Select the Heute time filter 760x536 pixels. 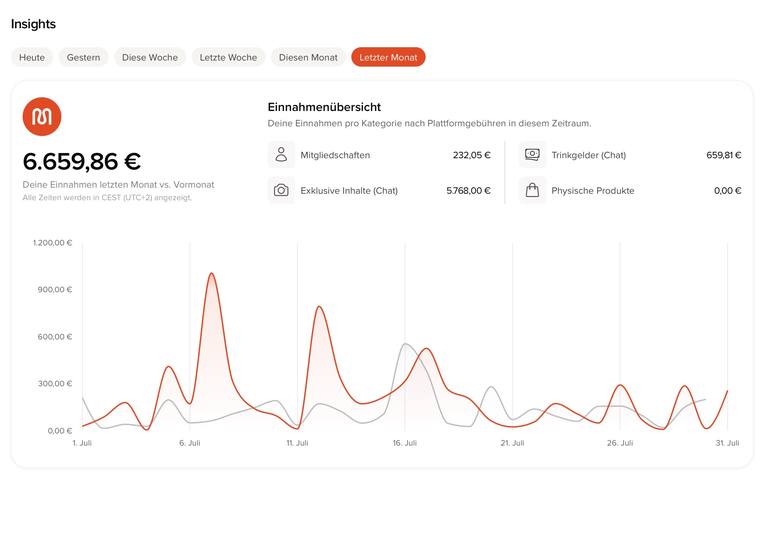click(x=32, y=57)
